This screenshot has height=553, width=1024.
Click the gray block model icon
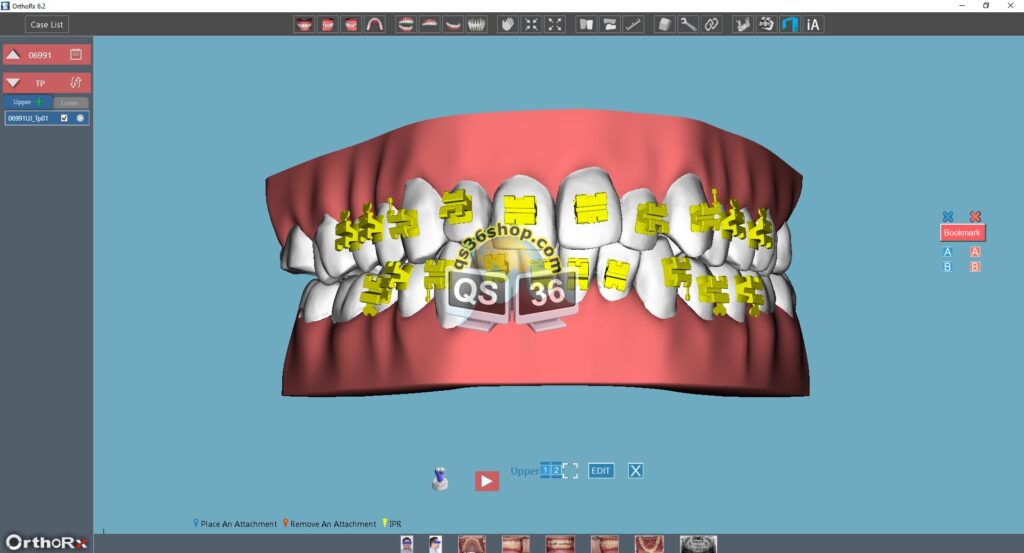664,25
